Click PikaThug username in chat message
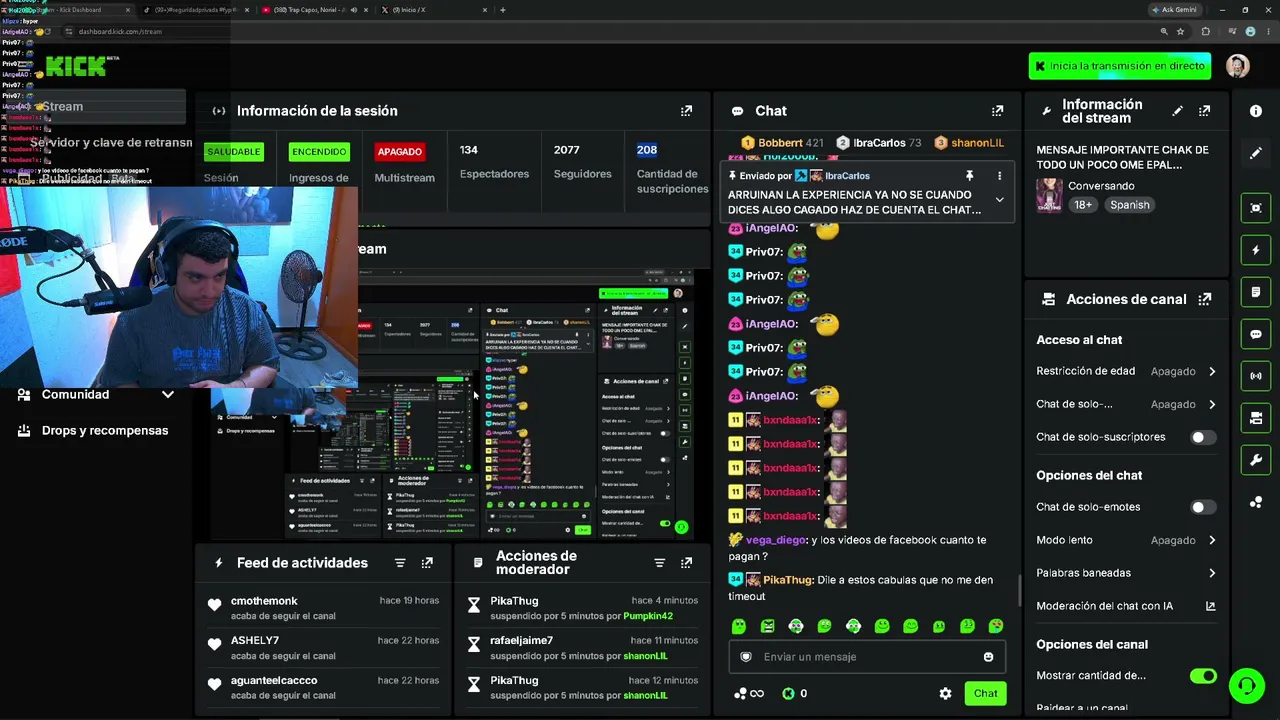The height and width of the screenshot is (720, 1280). [x=788, y=580]
